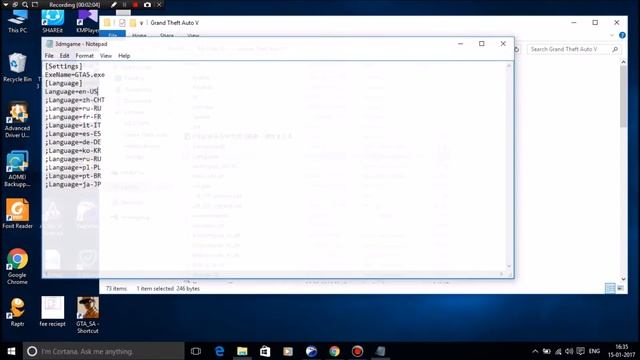
Task: Open the Help menu in Notepad
Action: point(124,56)
